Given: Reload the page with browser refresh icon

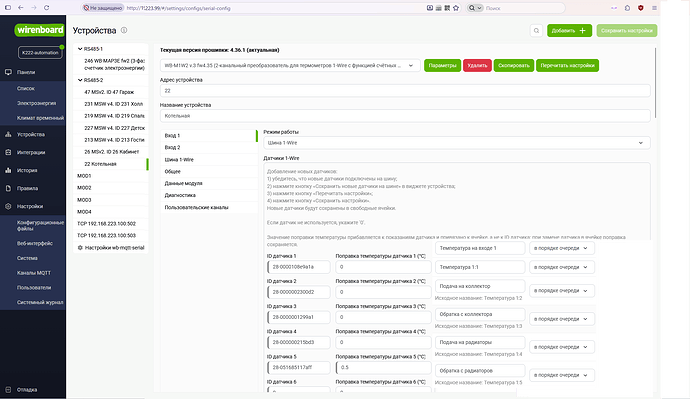Looking at the screenshot, I should (47, 8).
